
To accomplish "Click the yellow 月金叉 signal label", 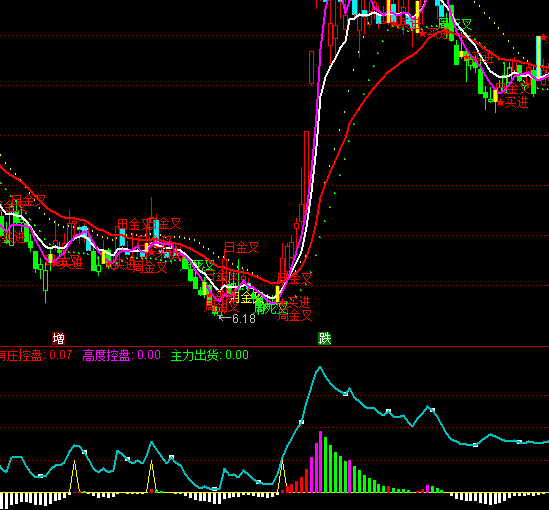I will click(x=246, y=298).
